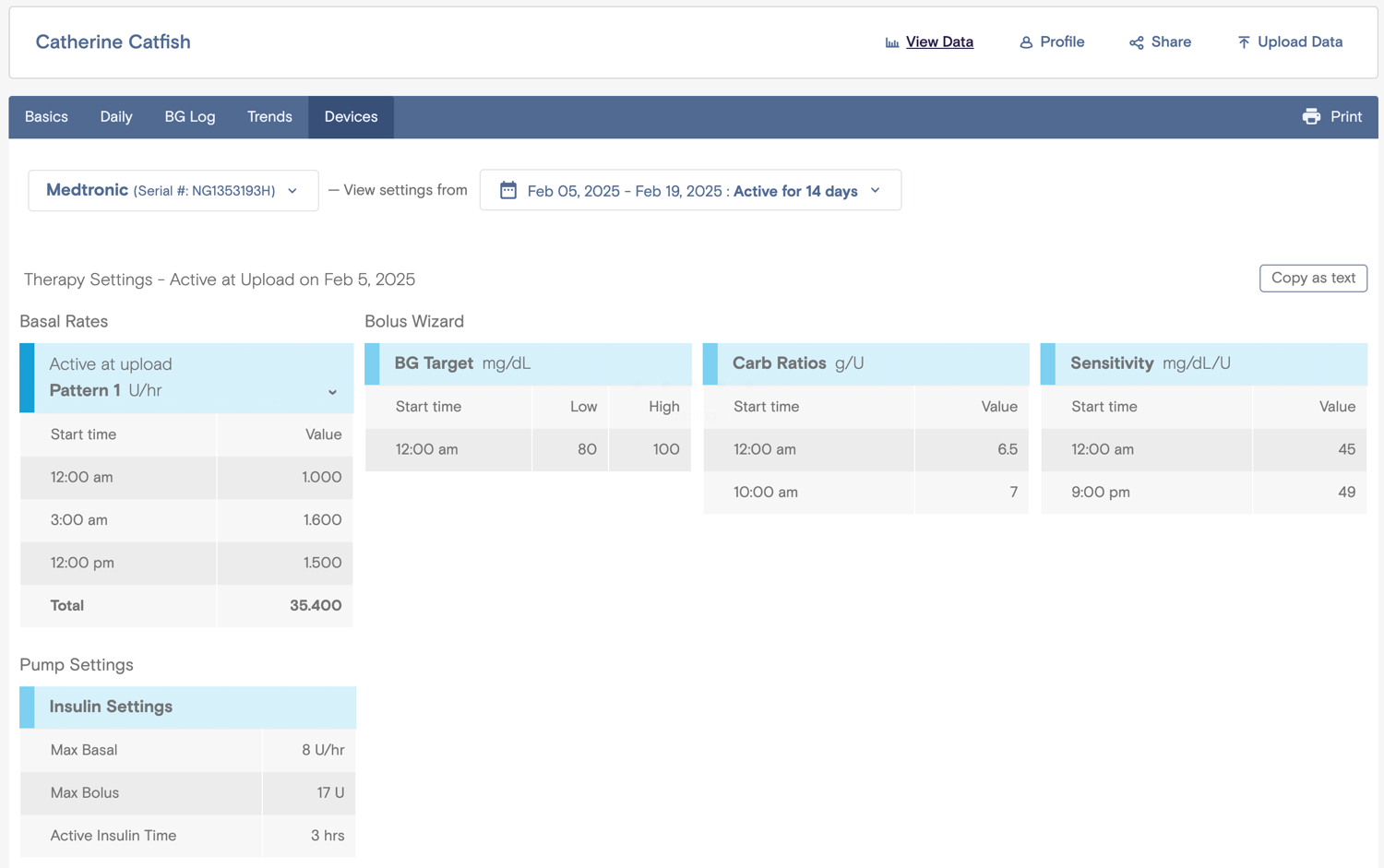Click the Upload Data arrow icon
1384x868 pixels.
pyautogui.click(x=1243, y=42)
